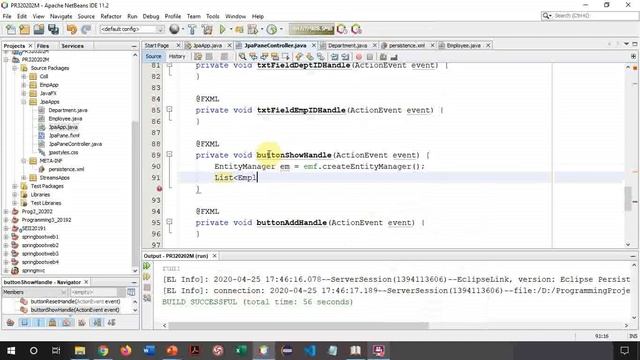The width and height of the screenshot is (640, 360).
Task: Switch to the Files panel tab
Action: click(43, 46)
